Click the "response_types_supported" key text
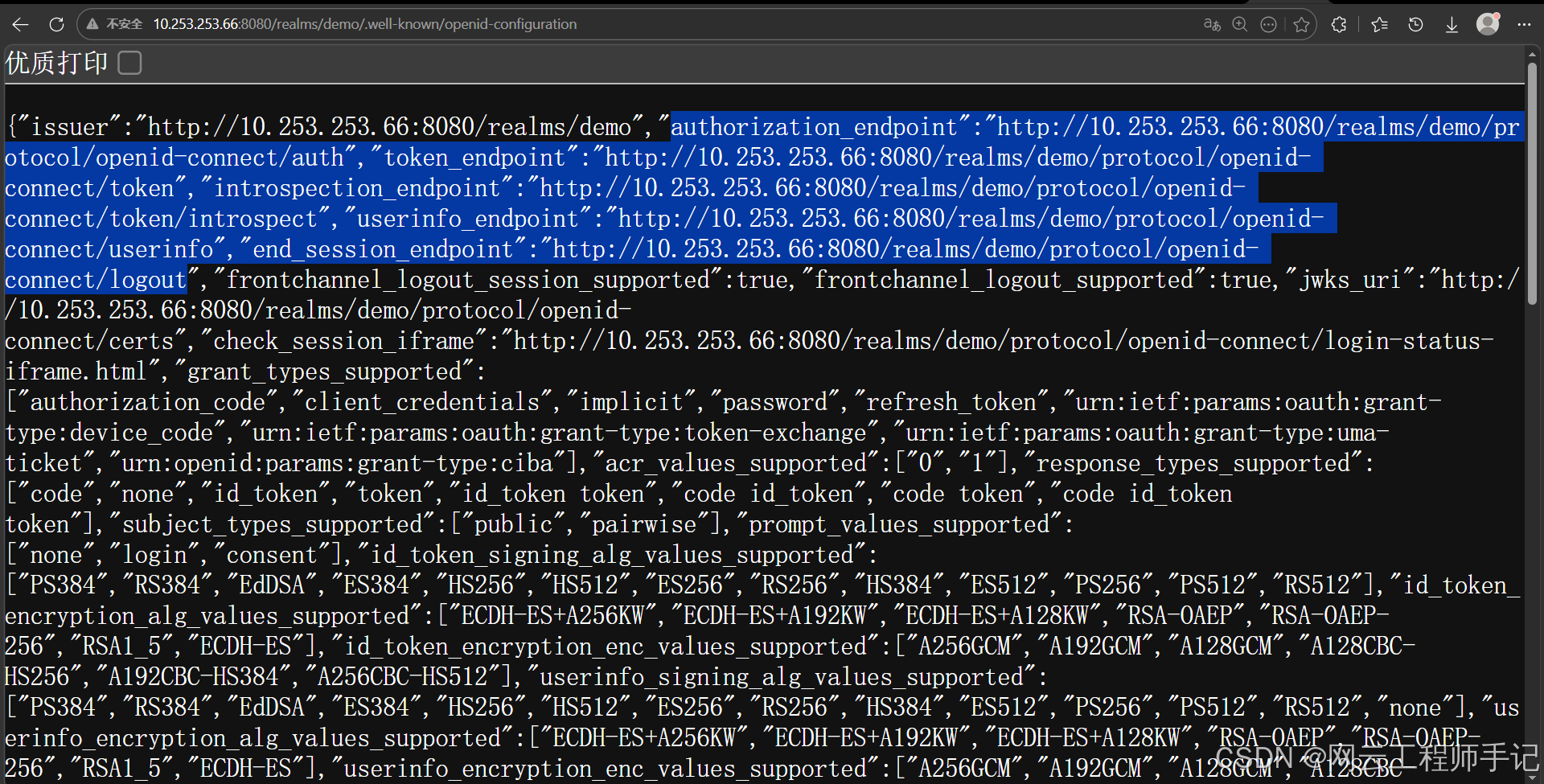 tap(1193, 463)
